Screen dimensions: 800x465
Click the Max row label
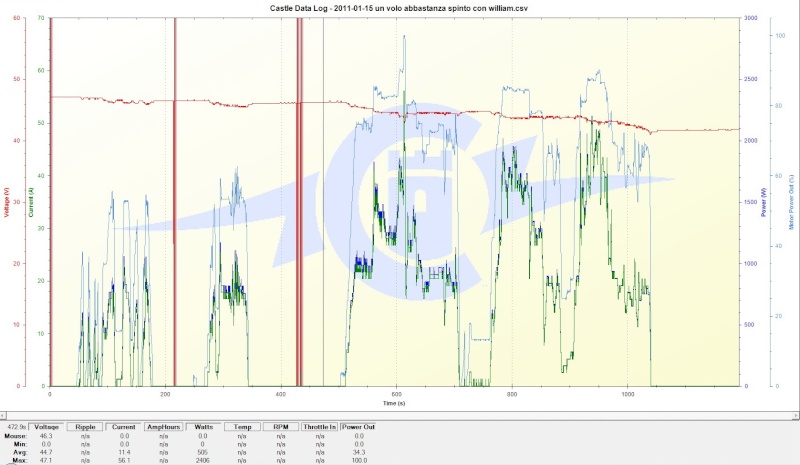(20, 460)
